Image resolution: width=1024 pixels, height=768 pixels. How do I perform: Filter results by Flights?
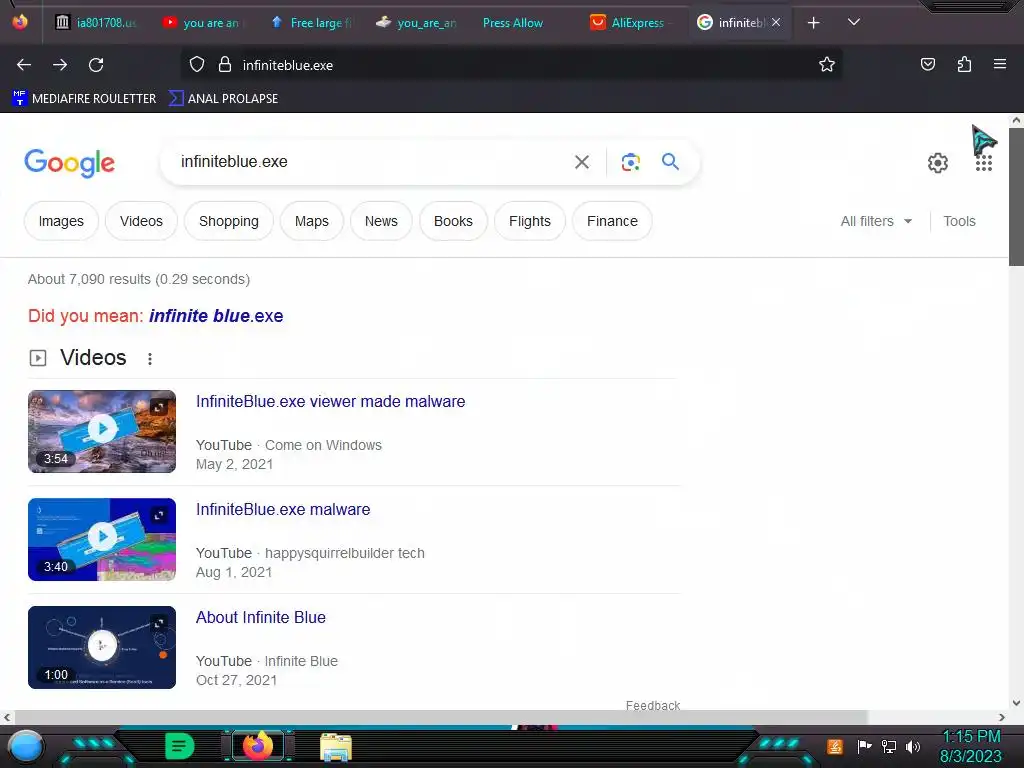[530, 221]
